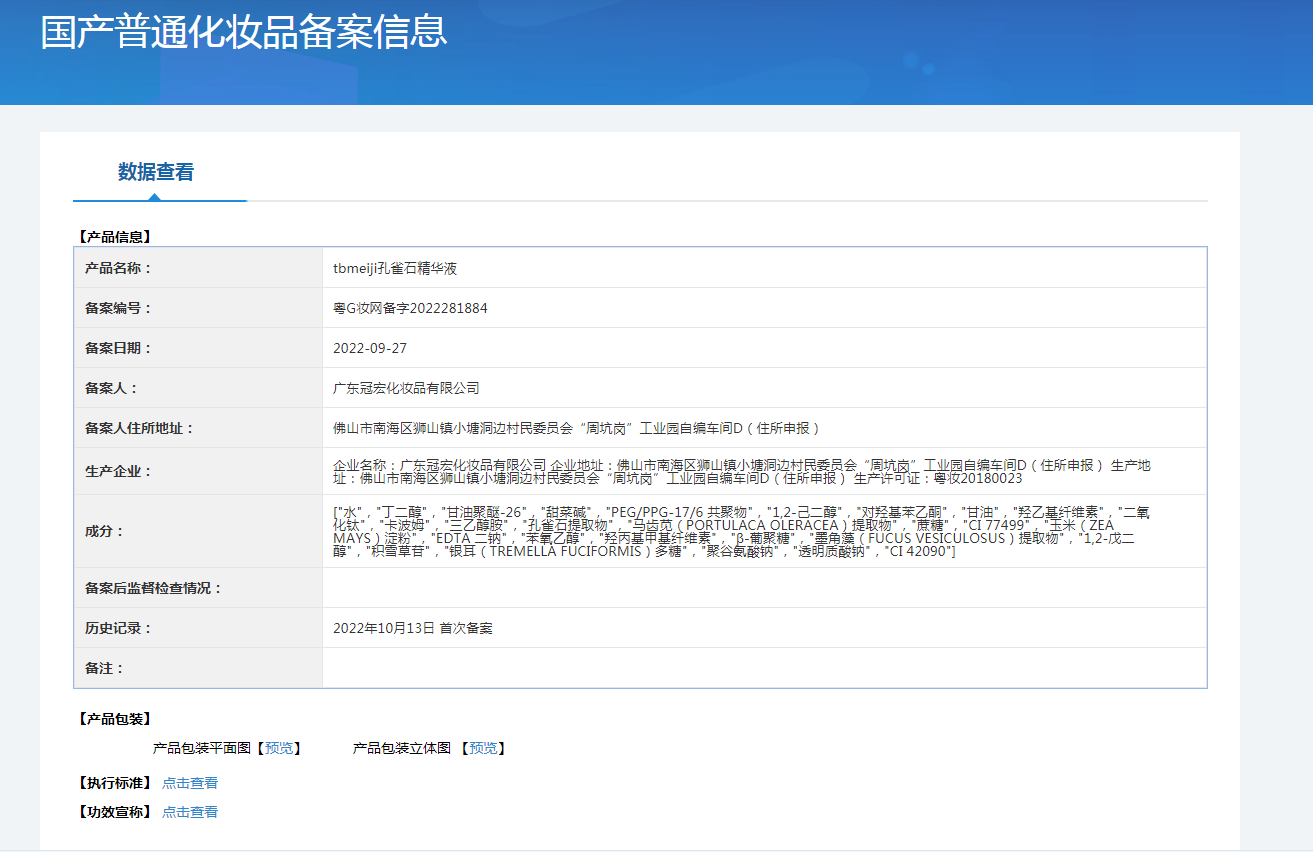Click the 产品名称 row label

(118, 268)
